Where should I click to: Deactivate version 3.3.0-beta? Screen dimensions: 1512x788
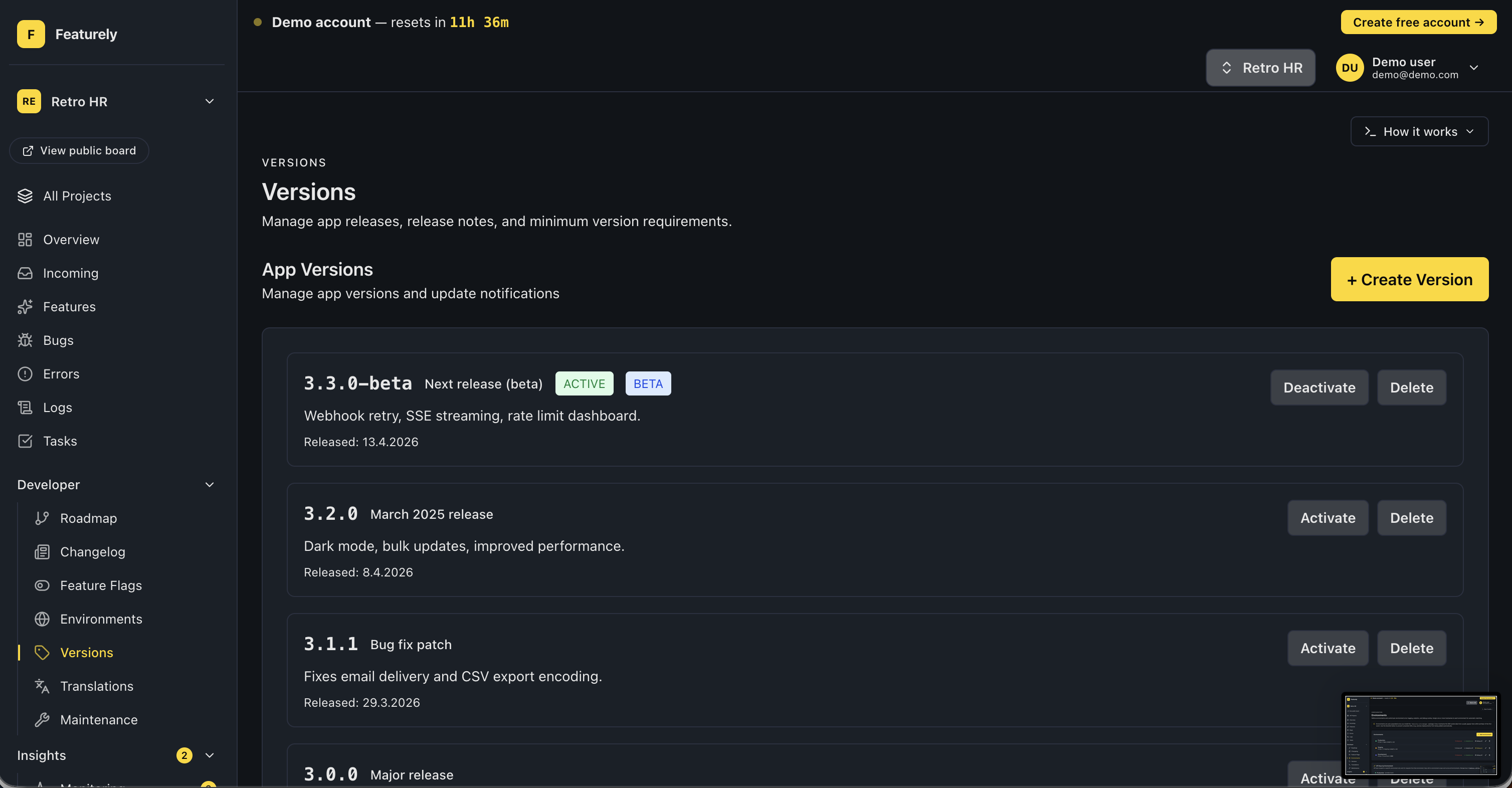(x=1319, y=387)
